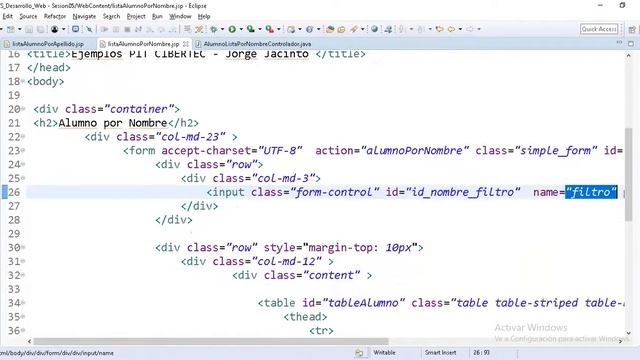This screenshot has width=640, height=360.
Task: Click the "tableAlumno" id value
Action: click(x=363, y=303)
